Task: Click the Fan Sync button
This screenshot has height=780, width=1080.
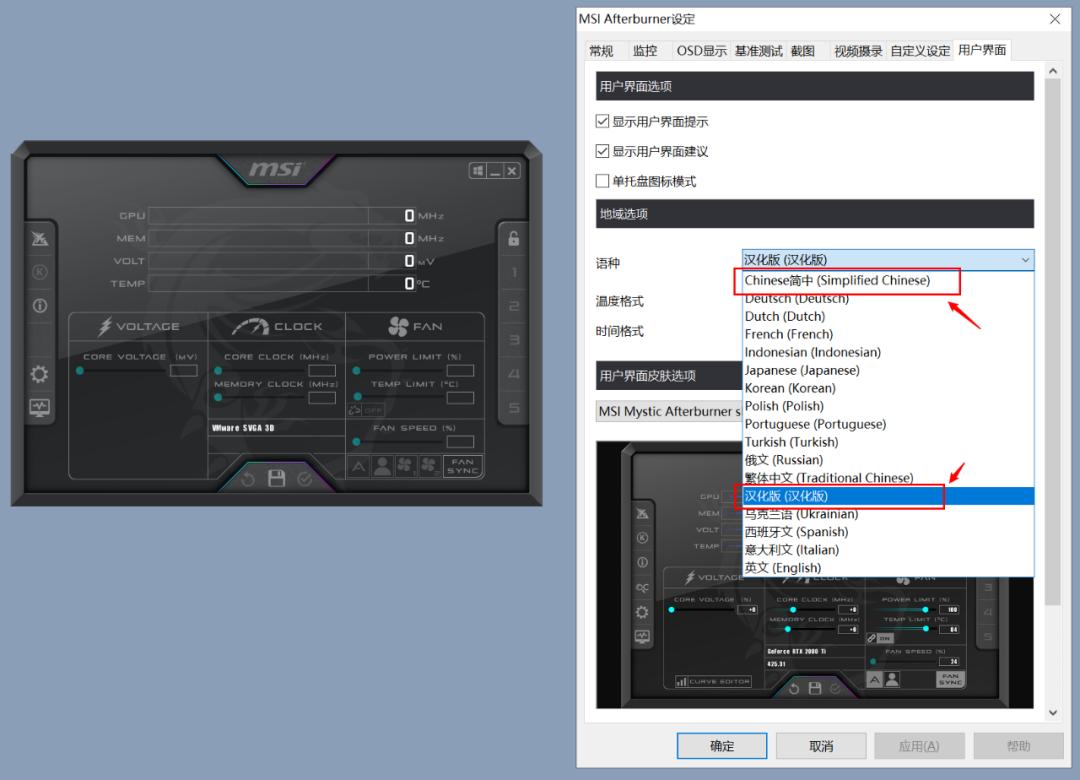Action: coord(462,467)
